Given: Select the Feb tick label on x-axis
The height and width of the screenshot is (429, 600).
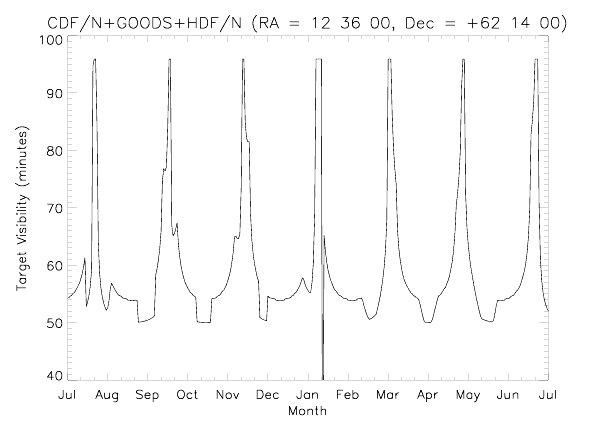Looking at the screenshot, I should pyautogui.click(x=347, y=396).
